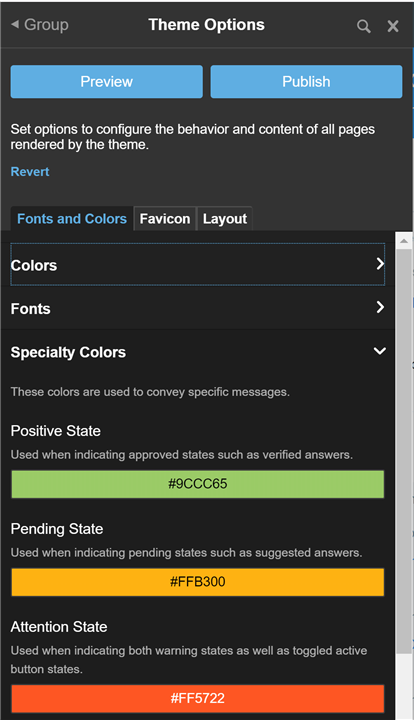The height and width of the screenshot is (720, 414).
Task: Click the Revert link
Action: click(x=30, y=172)
